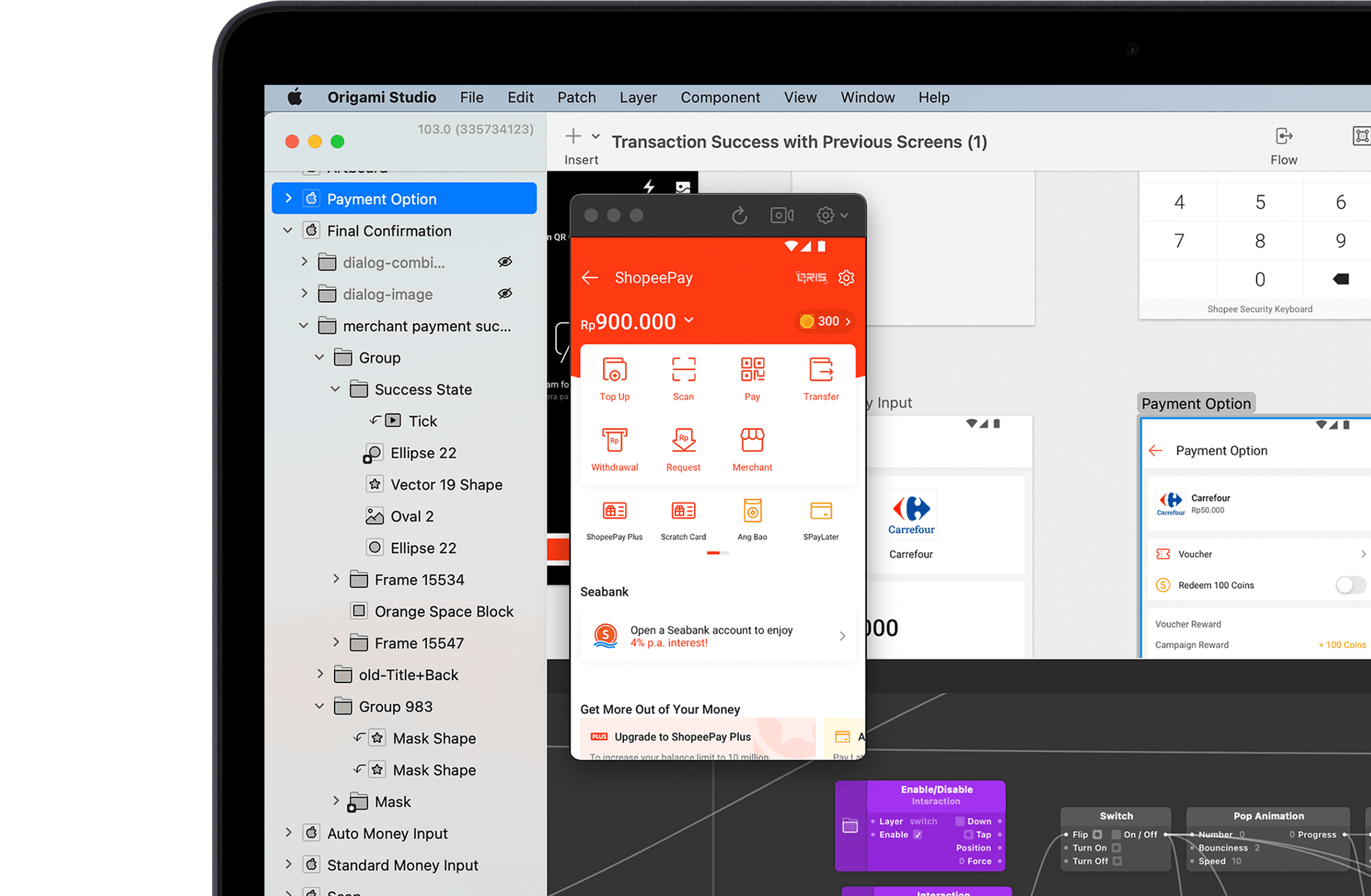Viewport: 1371px width, 896px height.
Task: Toggle the Down output in Interaction patch
Action: (960, 821)
